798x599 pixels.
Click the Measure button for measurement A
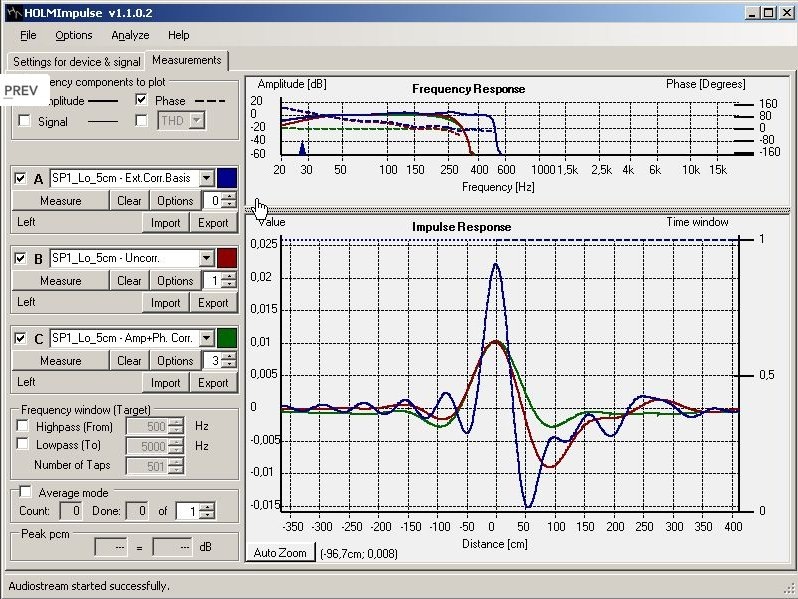coord(61,201)
